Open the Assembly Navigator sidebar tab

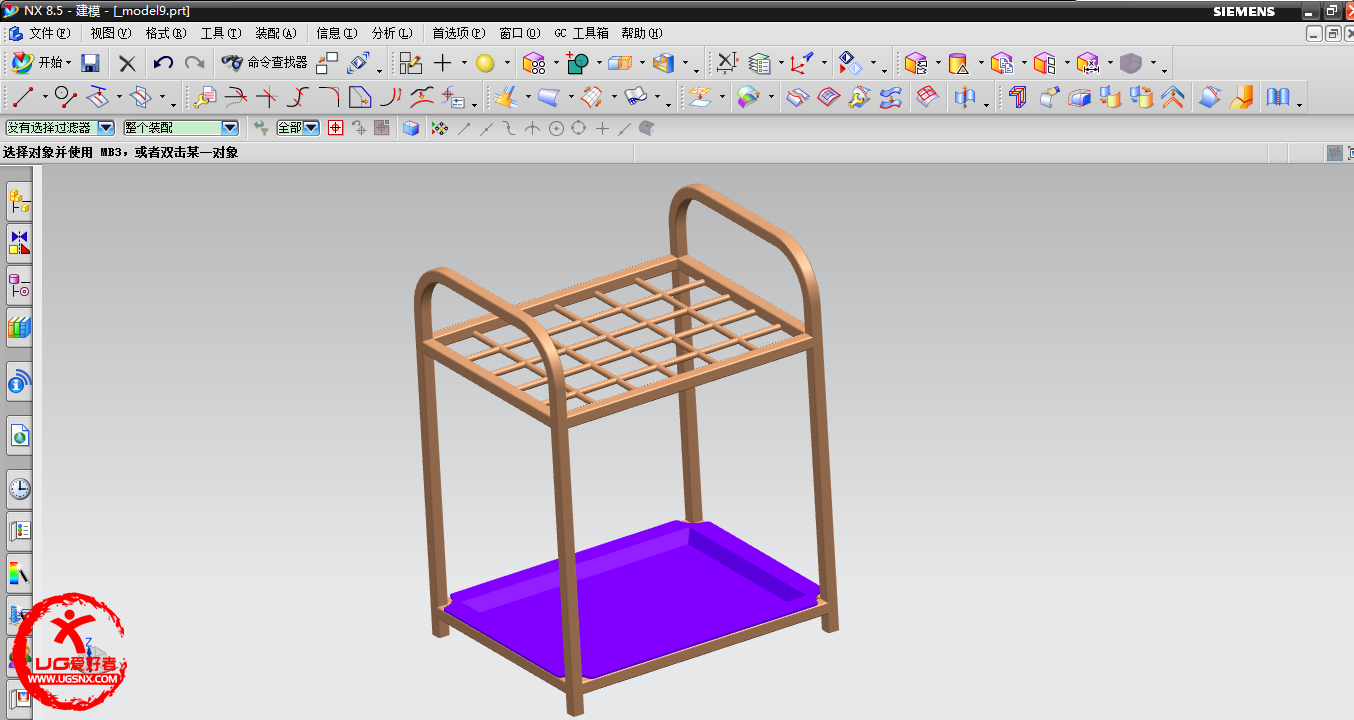(x=19, y=202)
